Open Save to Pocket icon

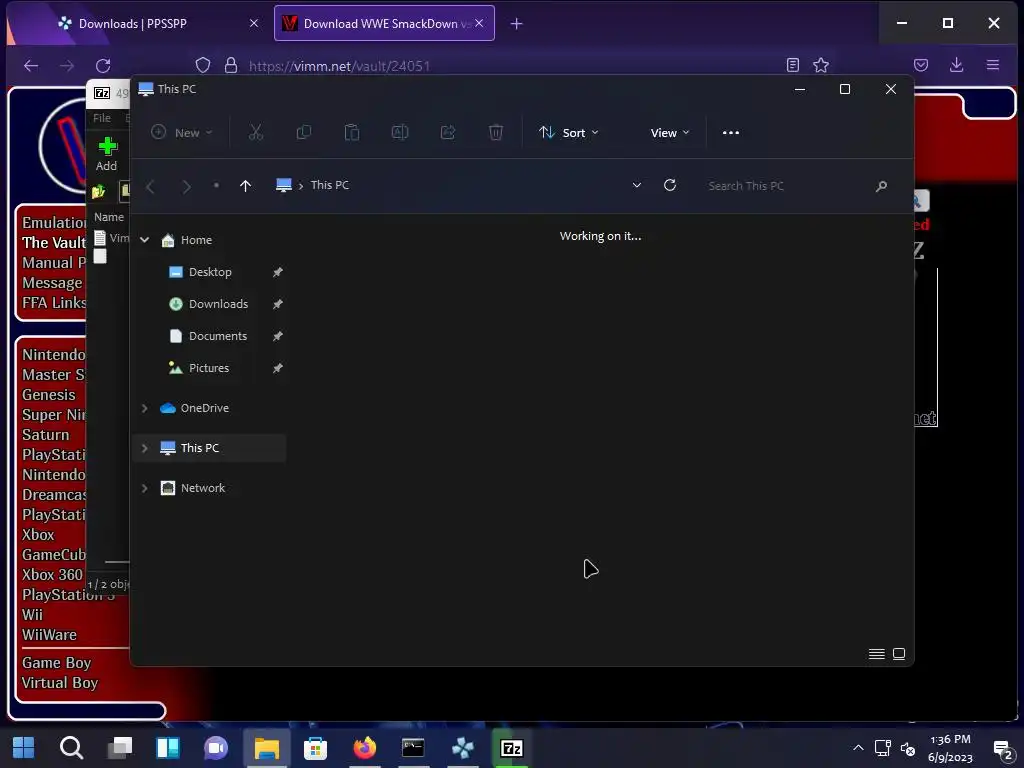click(921, 65)
